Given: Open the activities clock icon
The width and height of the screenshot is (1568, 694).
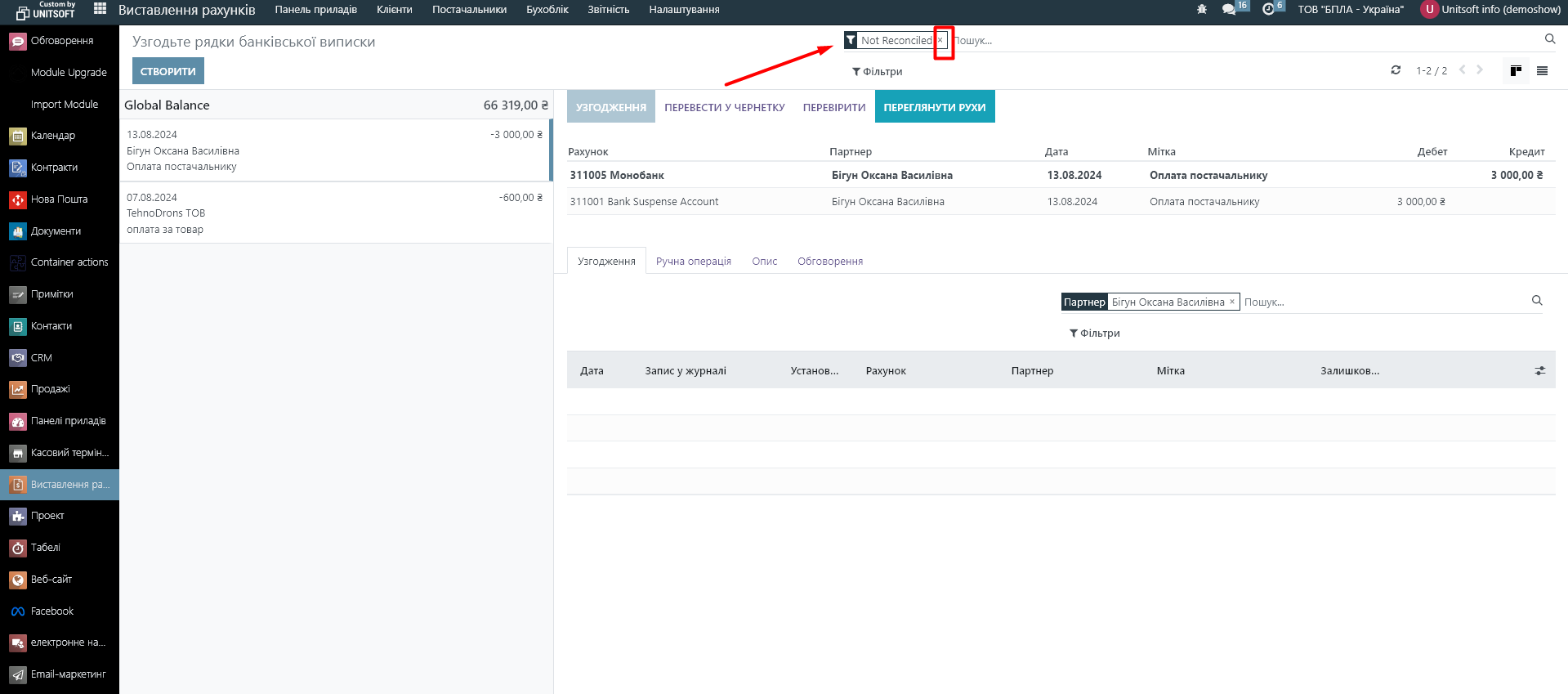Looking at the screenshot, I should (x=1268, y=10).
